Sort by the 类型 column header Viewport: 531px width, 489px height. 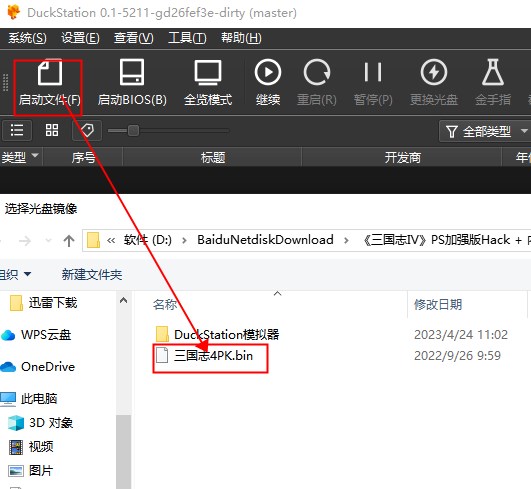click(21, 157)
